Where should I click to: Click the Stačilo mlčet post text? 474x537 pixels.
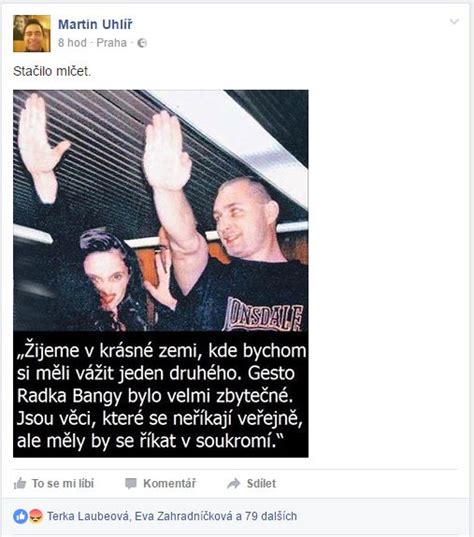[x=52, y=71]
